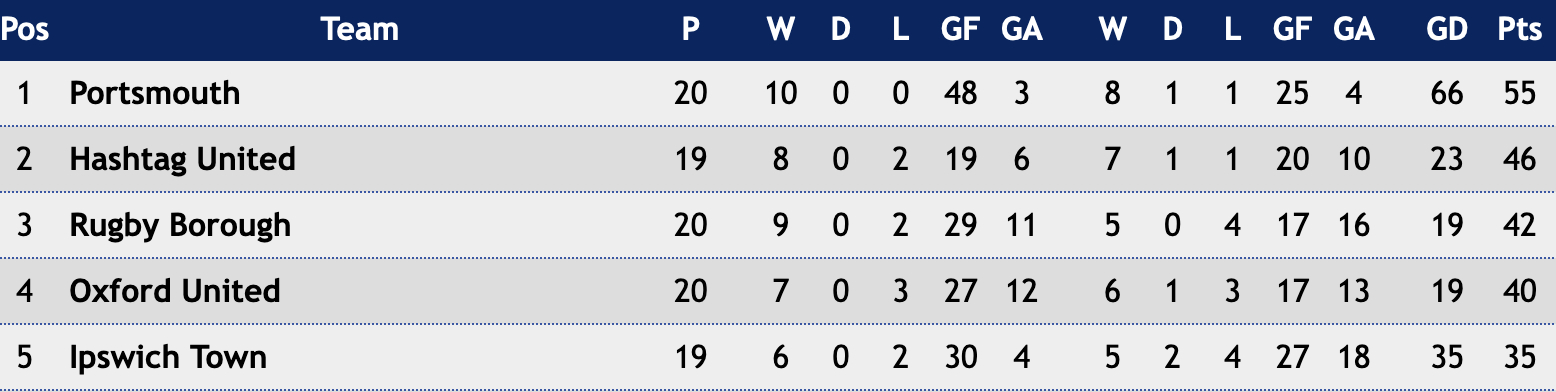Click the GD column header
This screenshot has width=1556, height=392.
click(x=1446, y=30)
